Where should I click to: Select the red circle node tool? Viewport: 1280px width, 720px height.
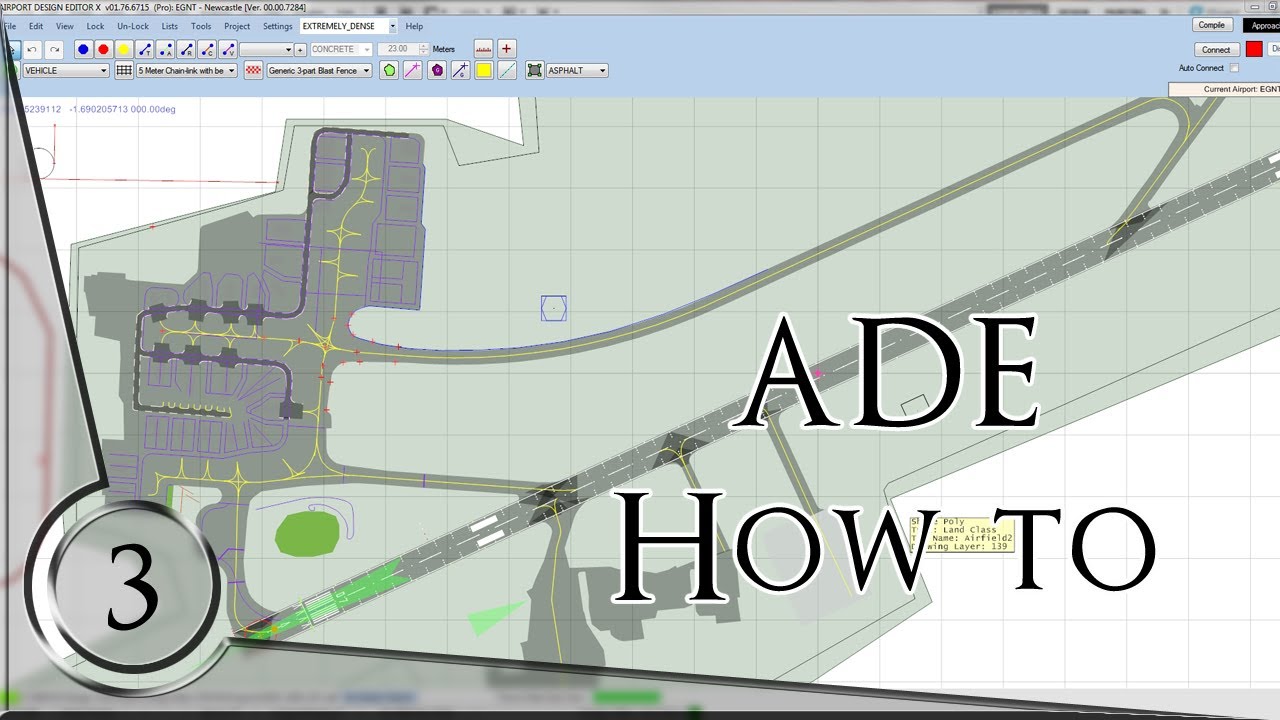pos(103,49)
